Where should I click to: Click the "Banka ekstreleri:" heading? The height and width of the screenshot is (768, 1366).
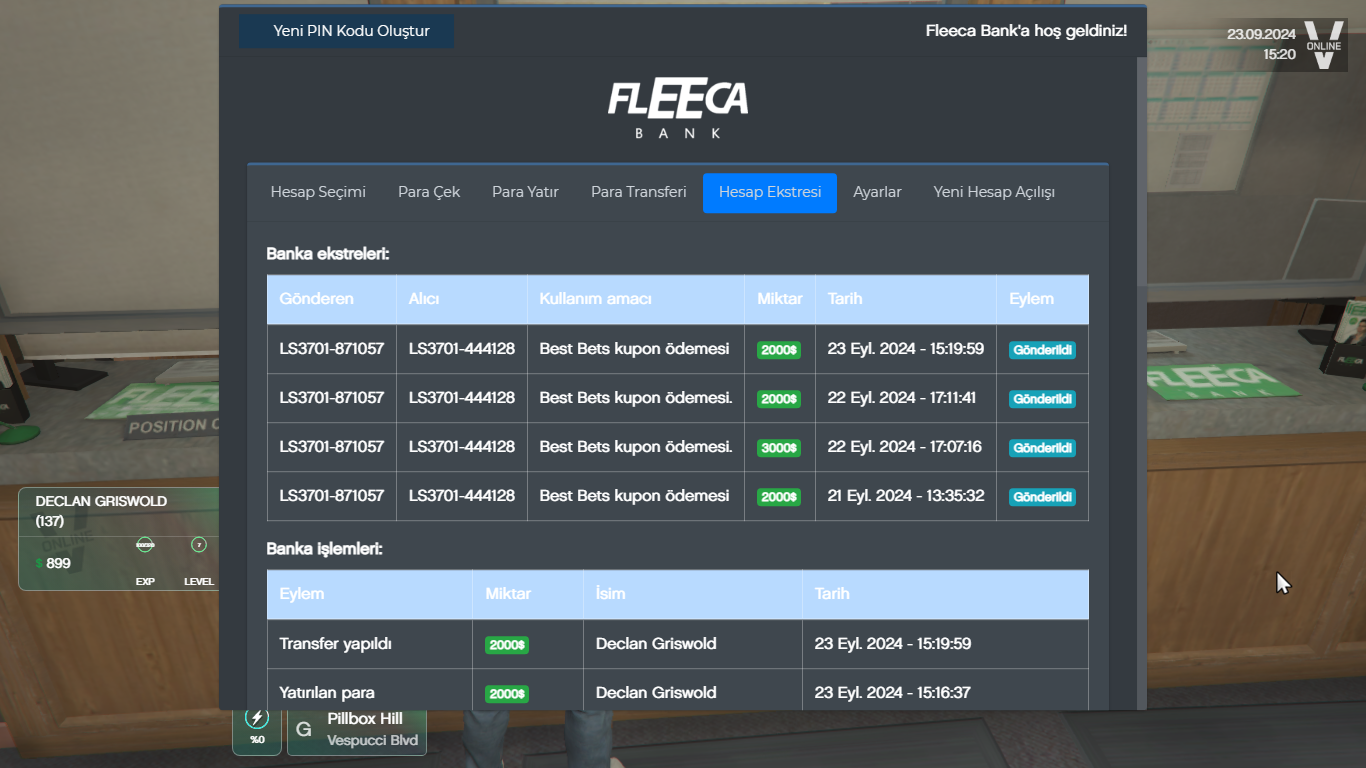point(327,254)
